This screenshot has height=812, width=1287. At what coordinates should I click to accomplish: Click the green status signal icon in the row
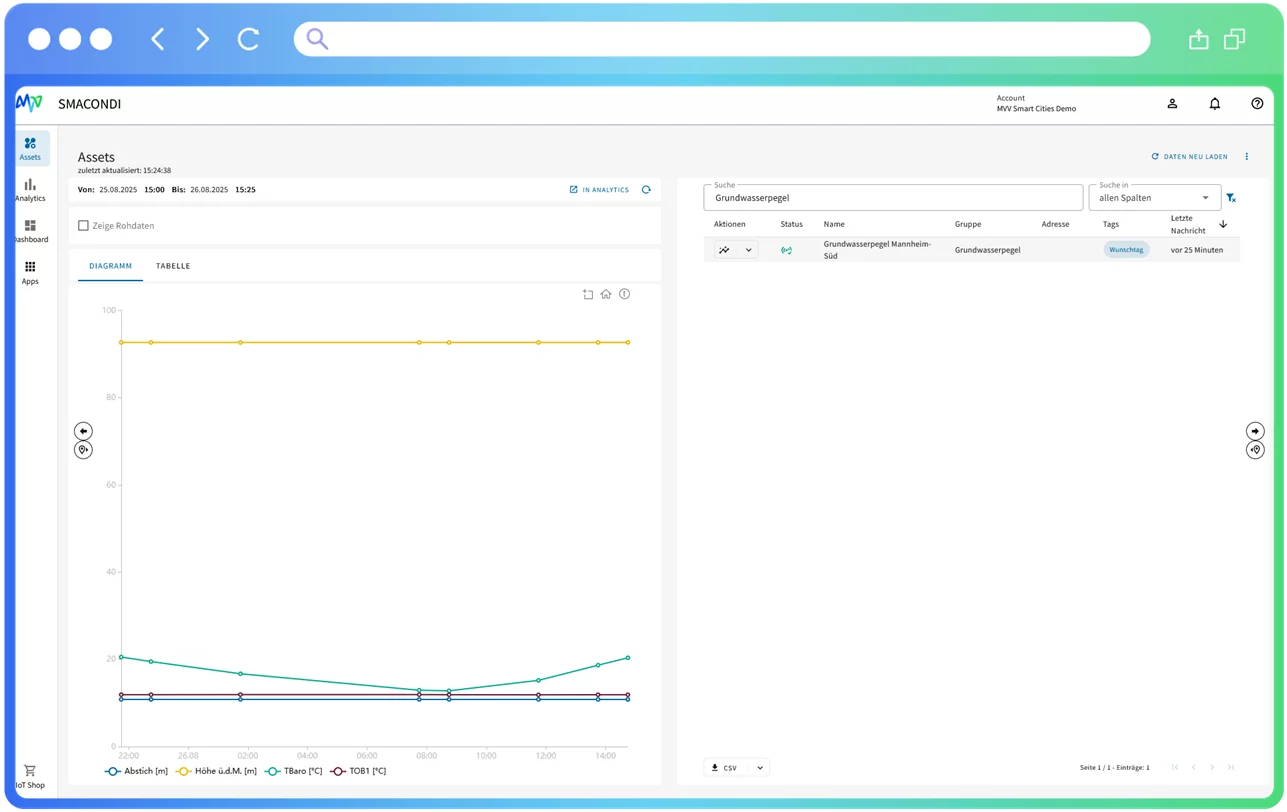coord(787,250)
